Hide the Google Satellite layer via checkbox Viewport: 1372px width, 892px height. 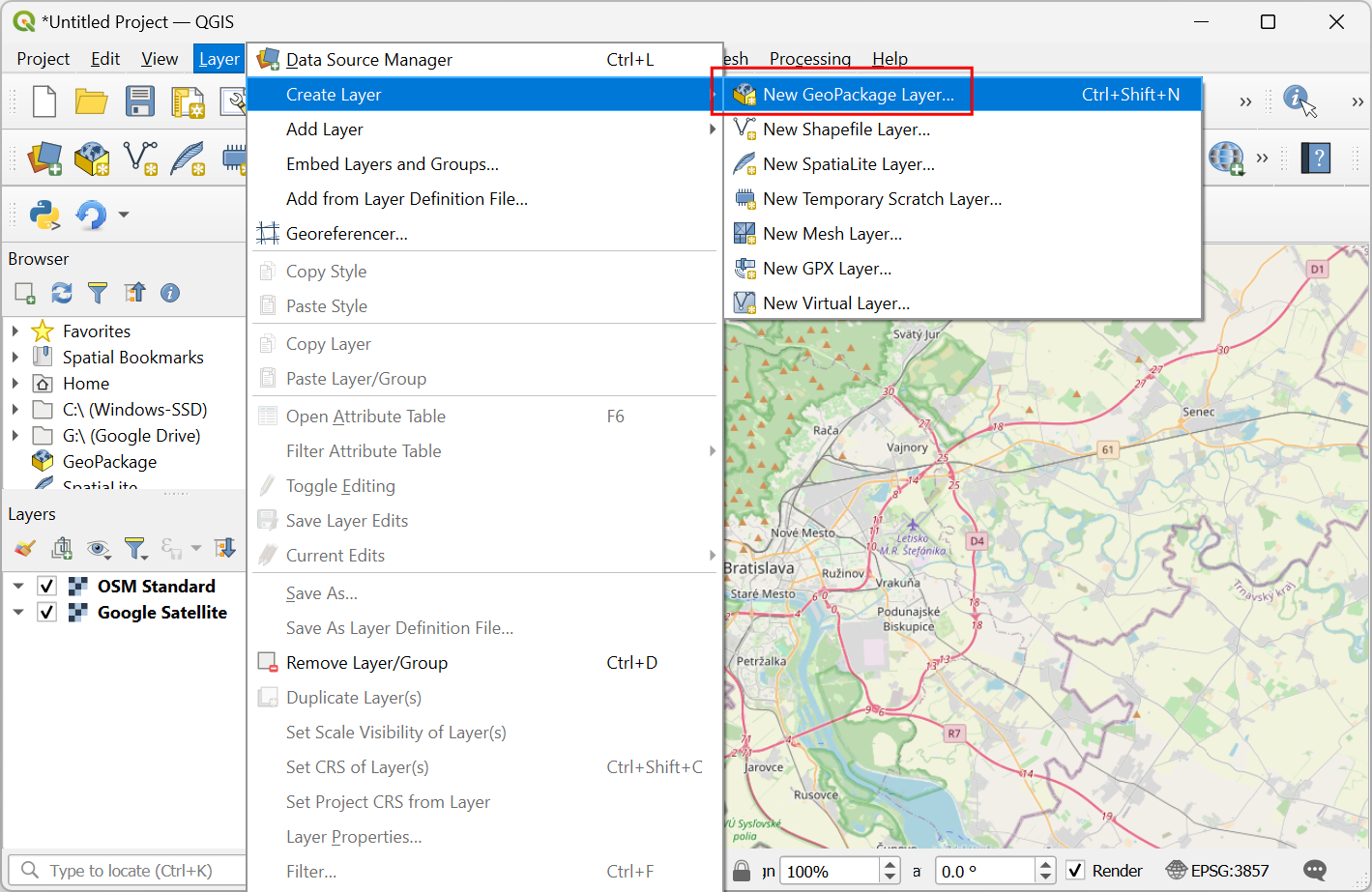(46, 612)
